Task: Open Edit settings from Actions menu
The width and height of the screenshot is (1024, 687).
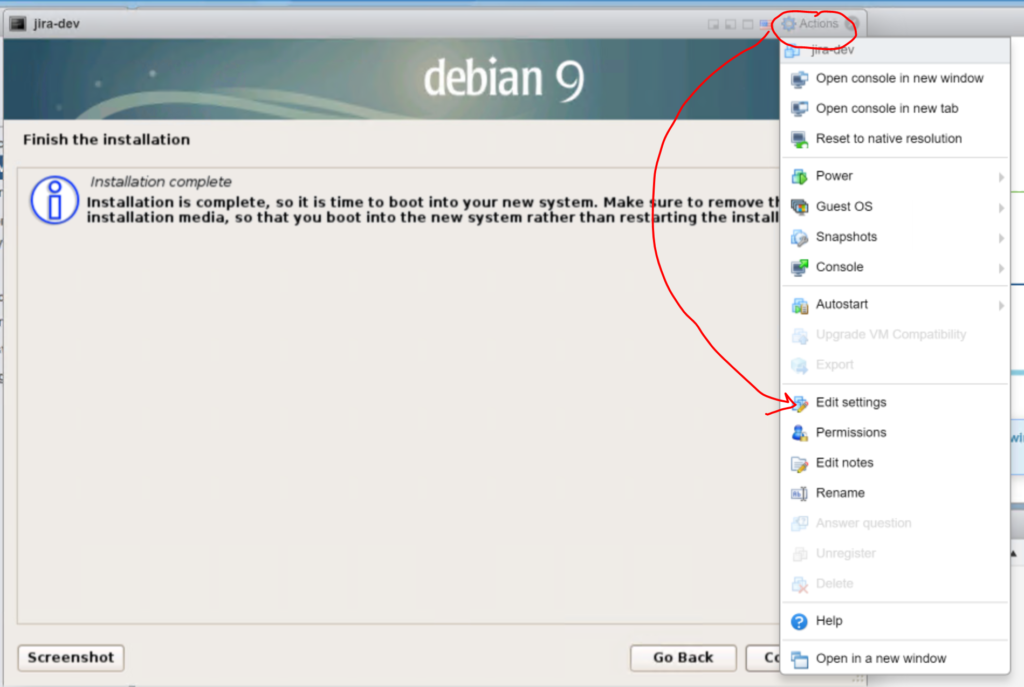Action: click(895, 402)
